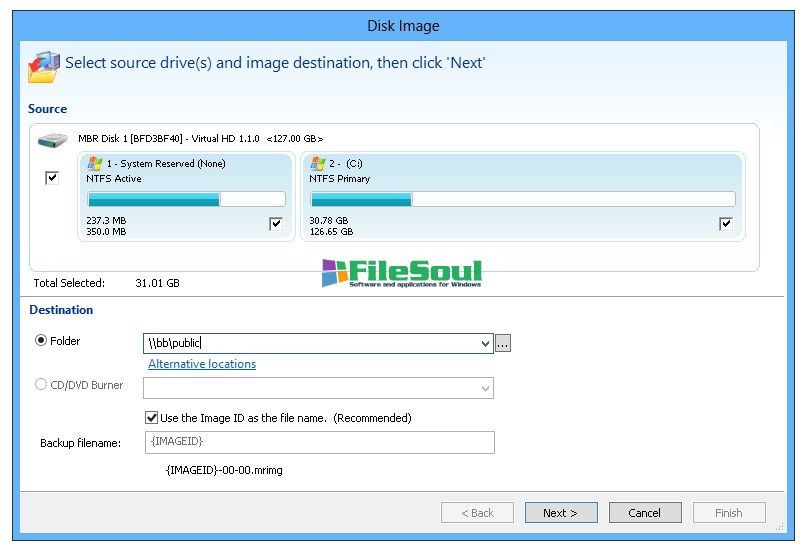Uncheck the C: partition checkbox
Image resolution: width=806 pixels, height=548 pixels.
(726, 224)
